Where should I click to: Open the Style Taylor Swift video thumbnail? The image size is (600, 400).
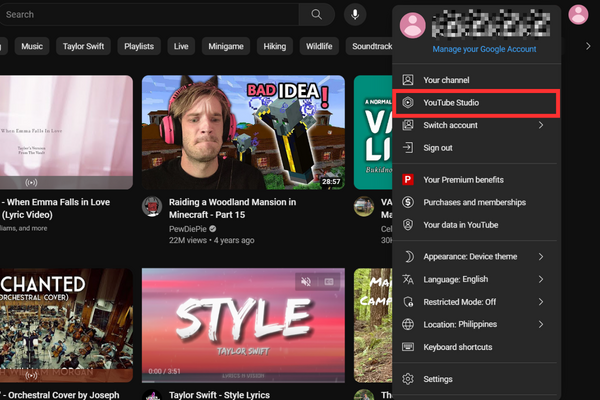243,325
